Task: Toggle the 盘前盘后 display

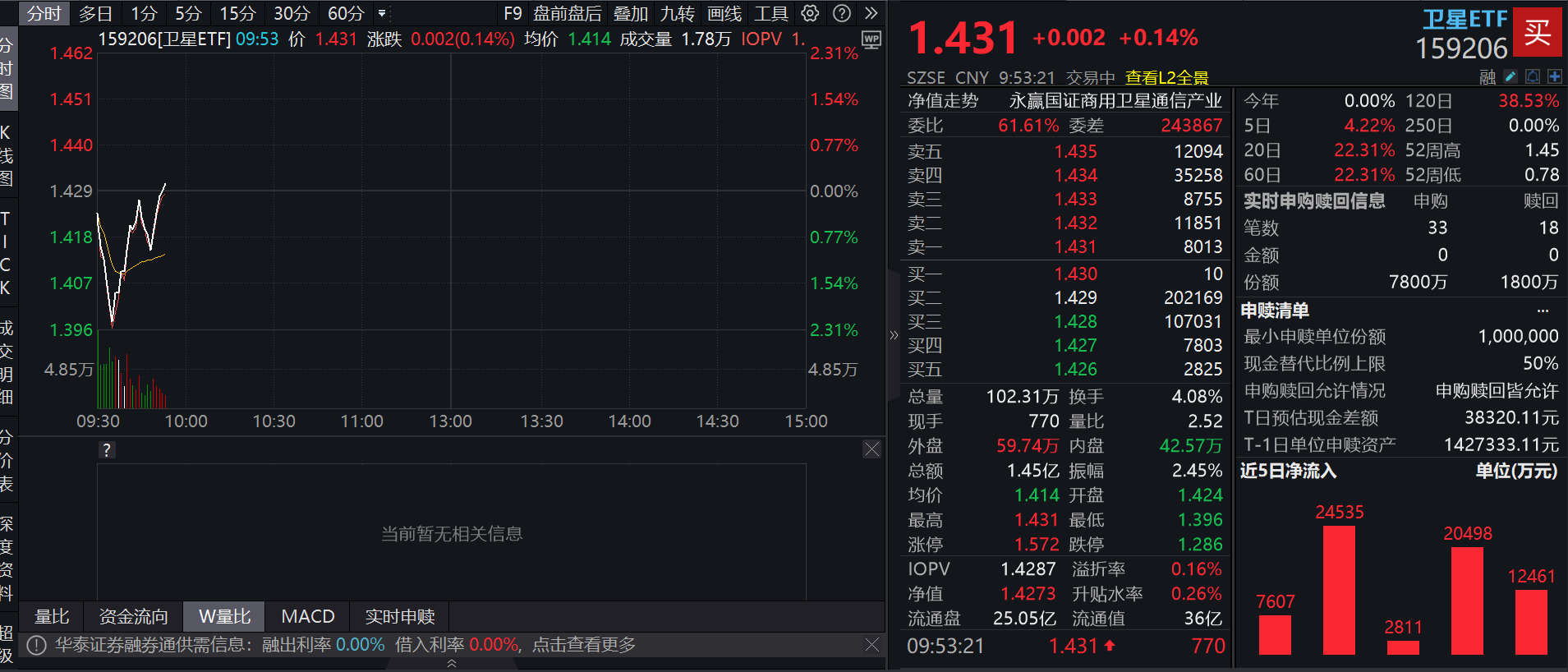Action: (567, 13)
